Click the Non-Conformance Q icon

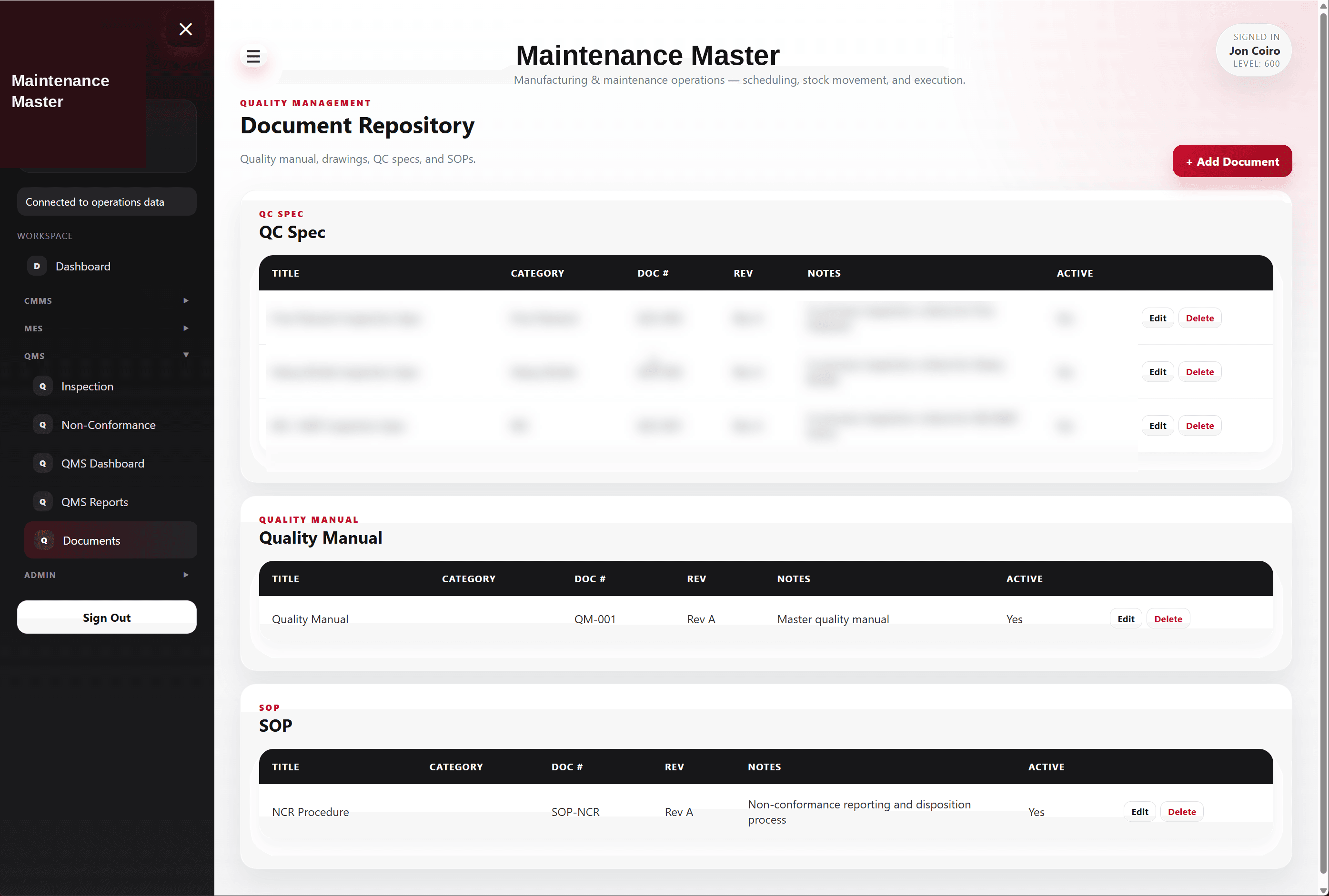pos(43,425)
